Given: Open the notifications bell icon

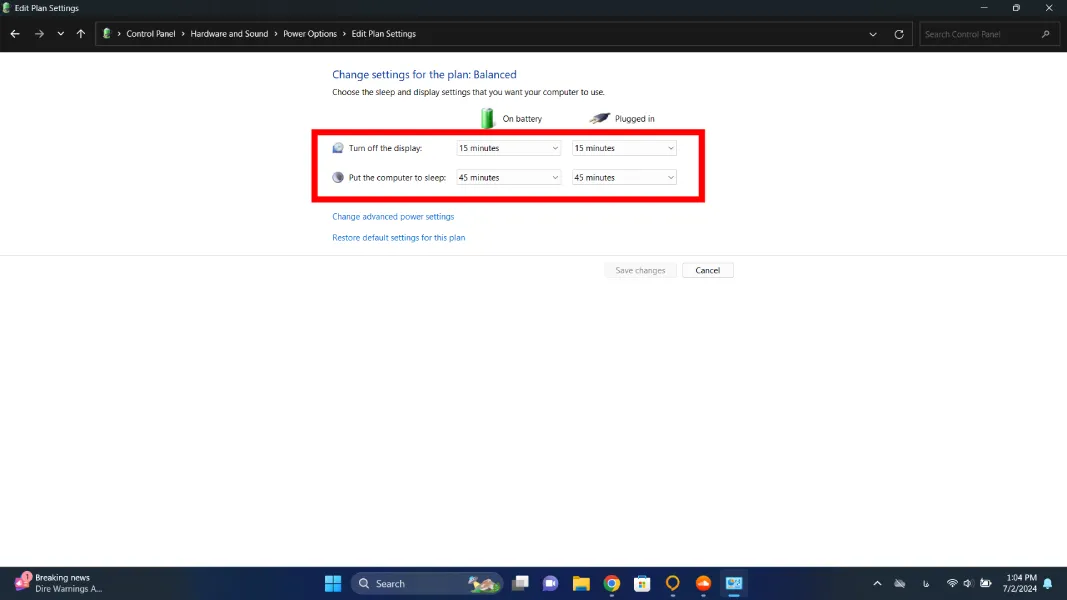Looking at the screenshot, I should (1046, 583).
